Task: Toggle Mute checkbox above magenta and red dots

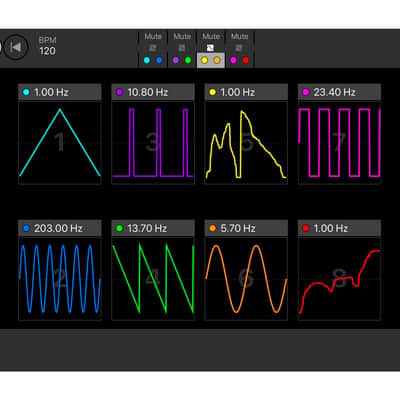Action: coord(239,48)
